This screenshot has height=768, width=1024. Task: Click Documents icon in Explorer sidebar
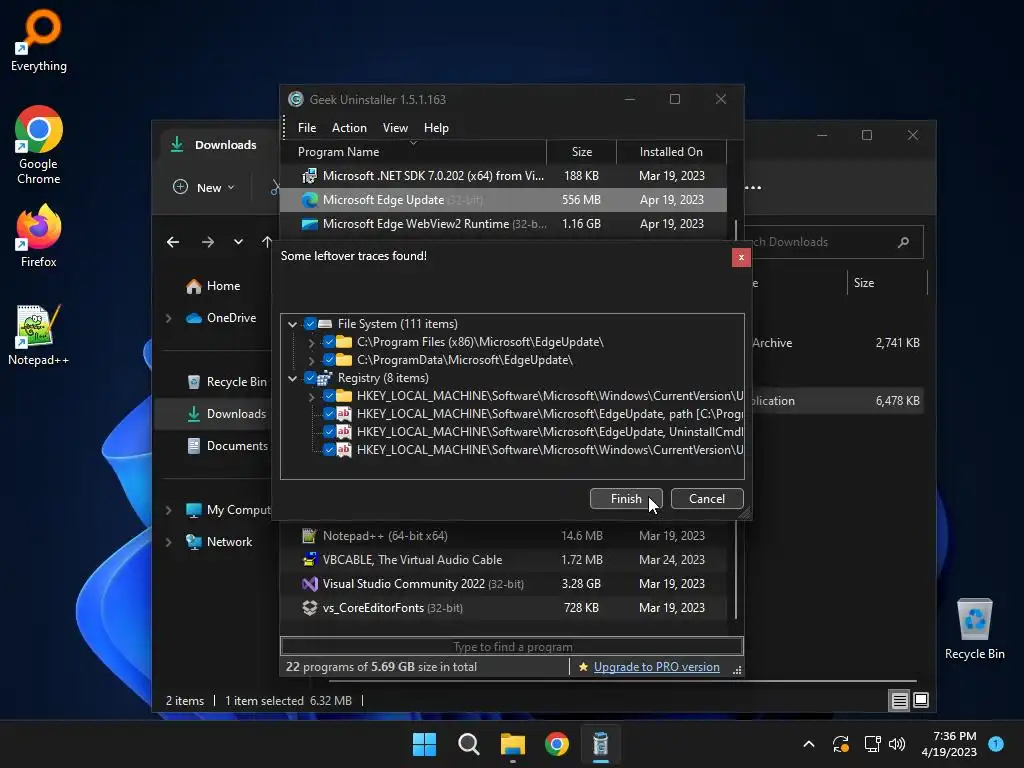tap(193, 446)
